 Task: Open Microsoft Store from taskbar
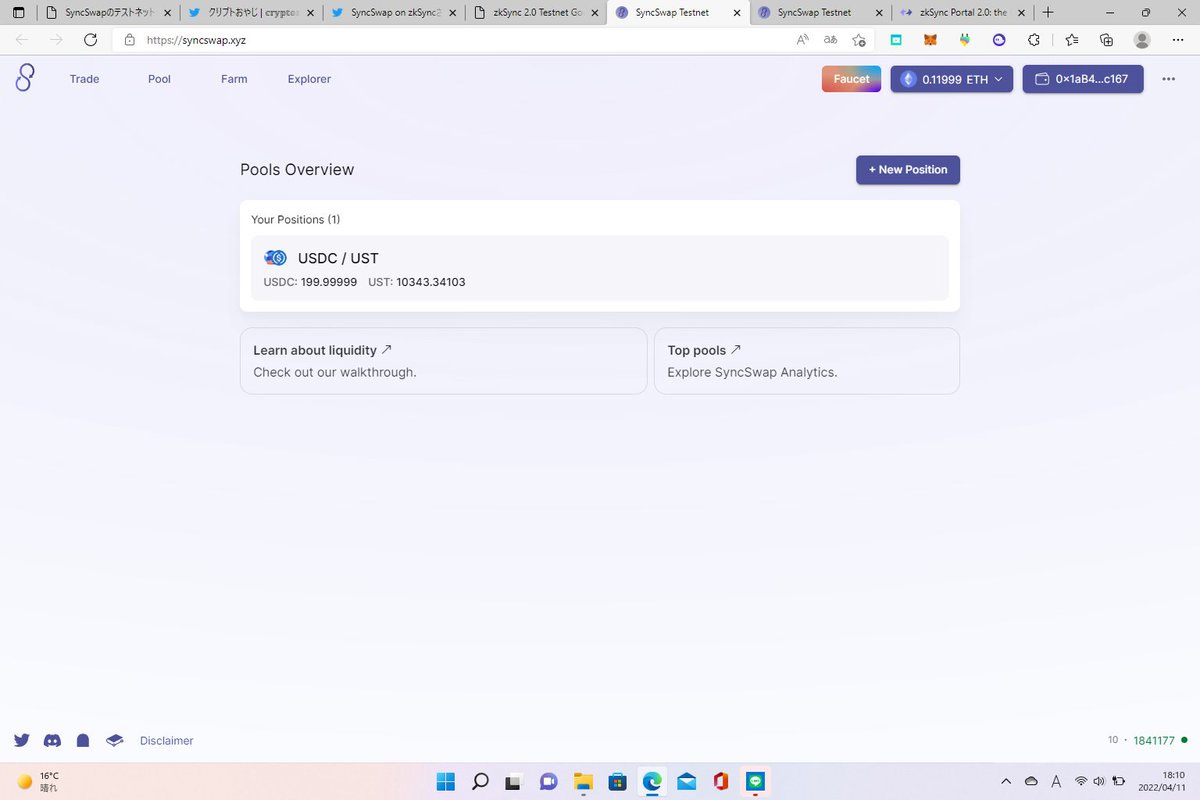[617, 781]
